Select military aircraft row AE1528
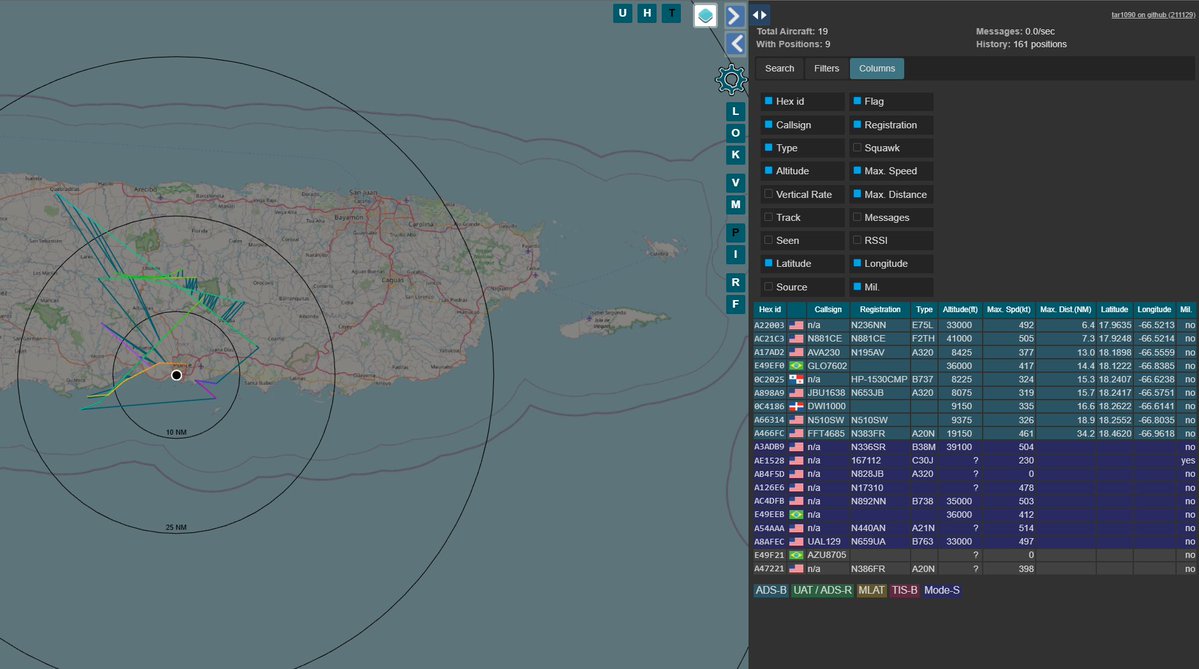1199x669 pixels. [x=975, y=460]
